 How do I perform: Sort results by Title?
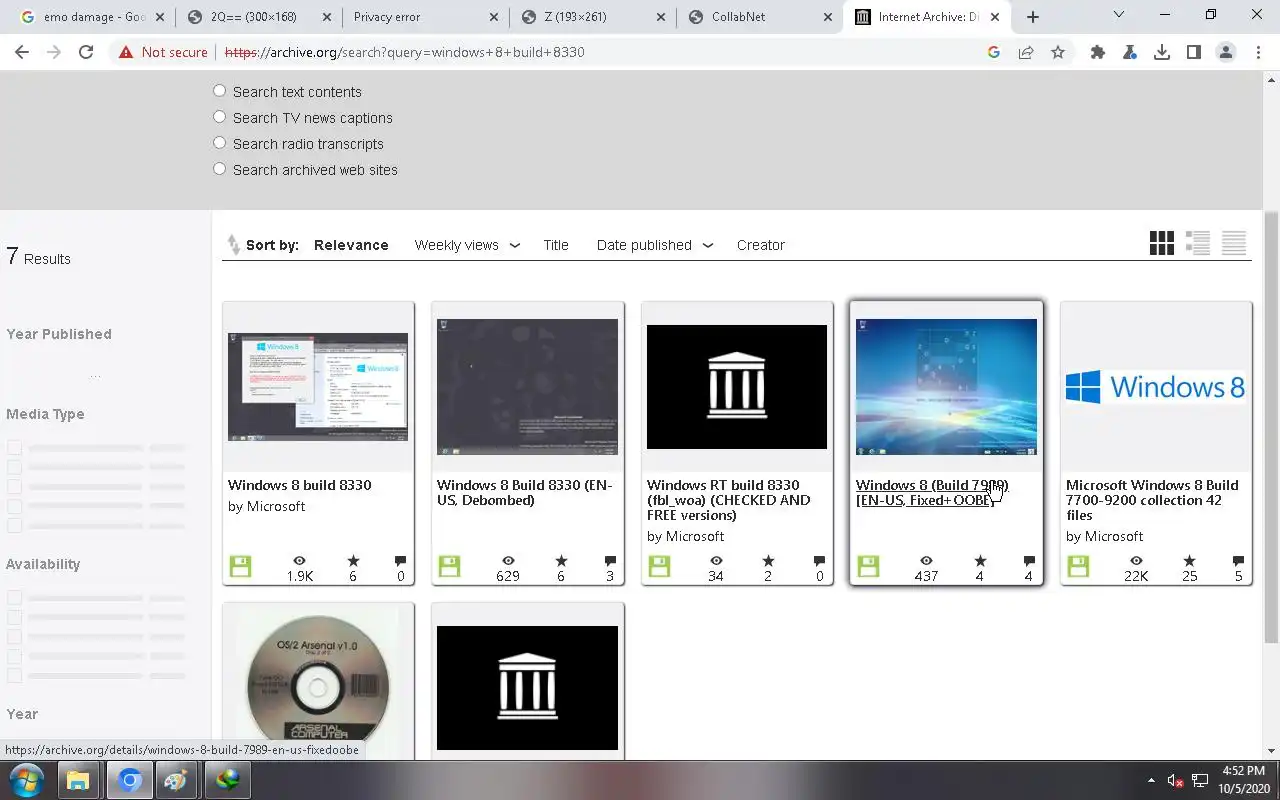(556, 245)
